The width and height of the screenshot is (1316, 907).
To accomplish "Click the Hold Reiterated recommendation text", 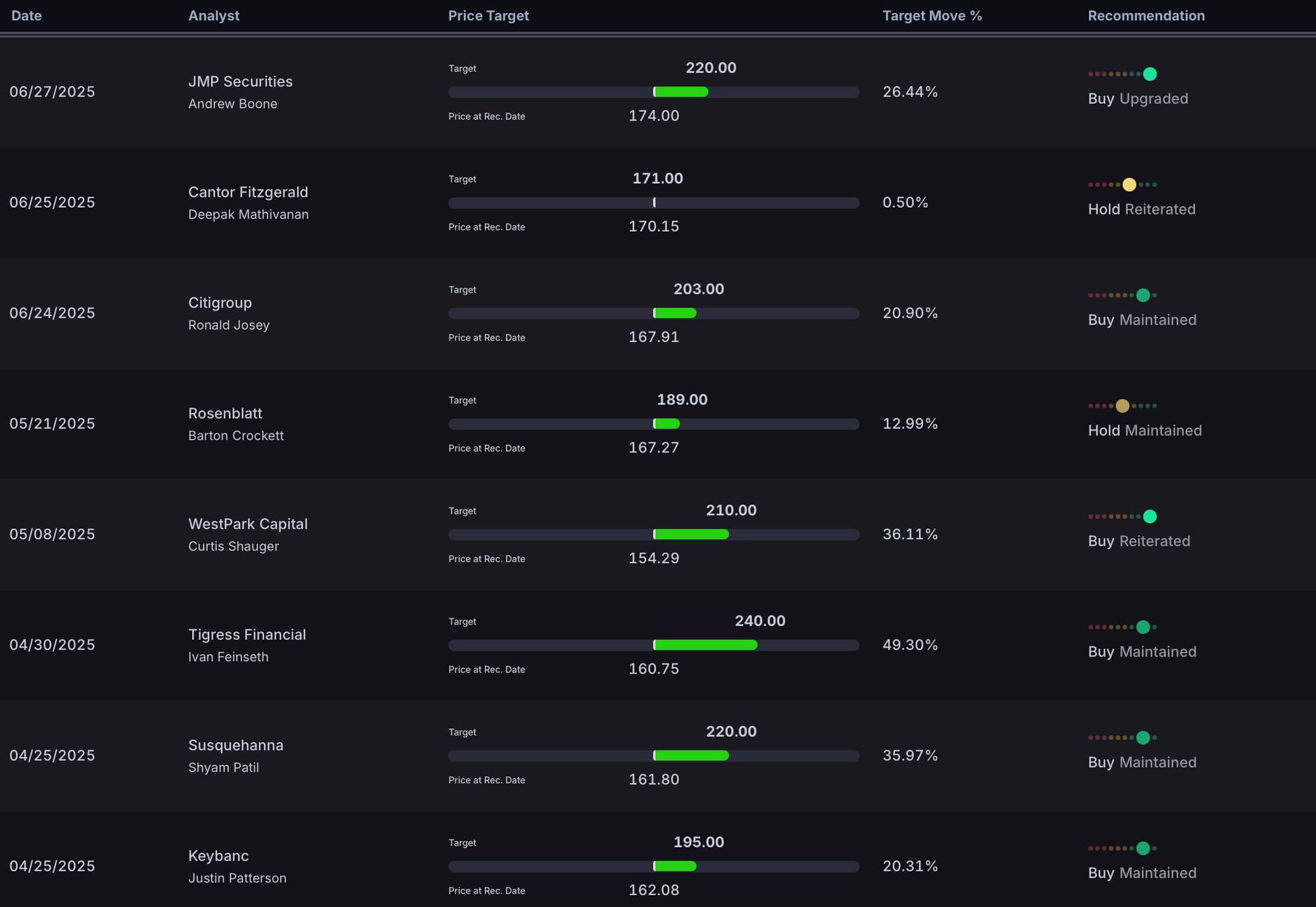I will 1142,209.
